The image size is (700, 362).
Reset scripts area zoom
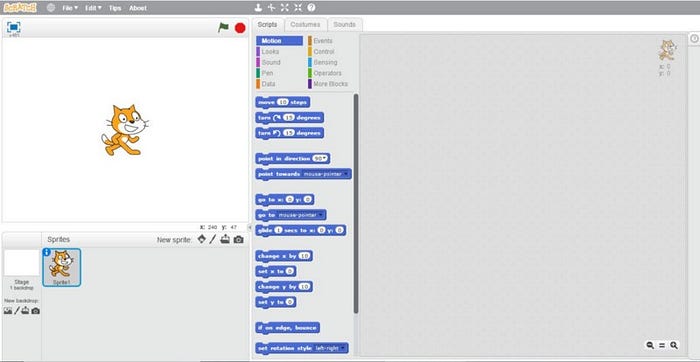(x=662, y=345)
